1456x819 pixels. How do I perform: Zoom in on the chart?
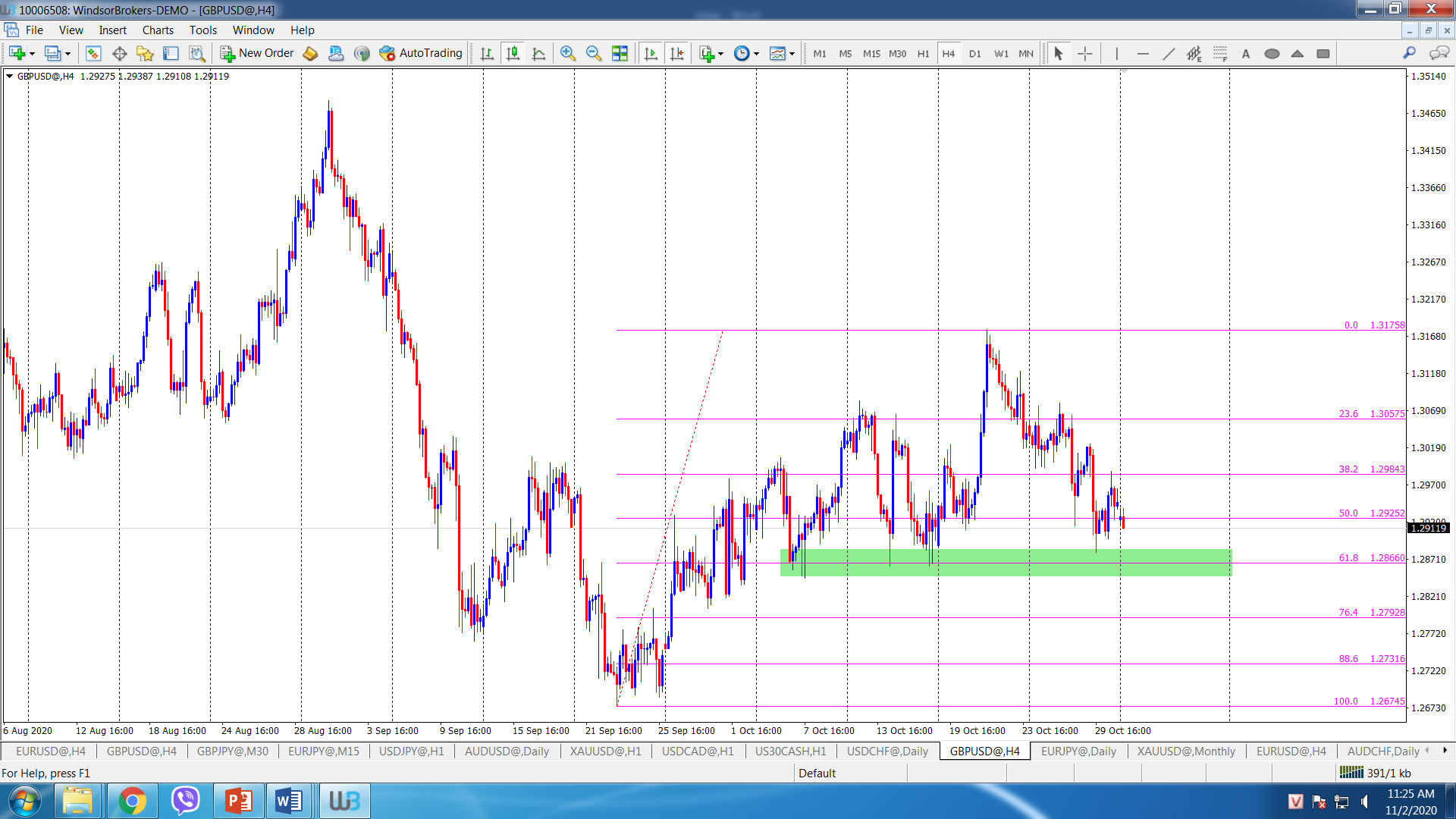click(568, 53)
